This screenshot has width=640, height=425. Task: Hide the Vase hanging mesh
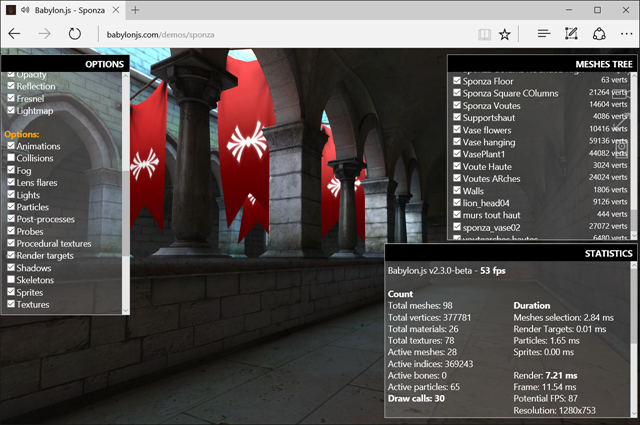(x=457, y=142)
